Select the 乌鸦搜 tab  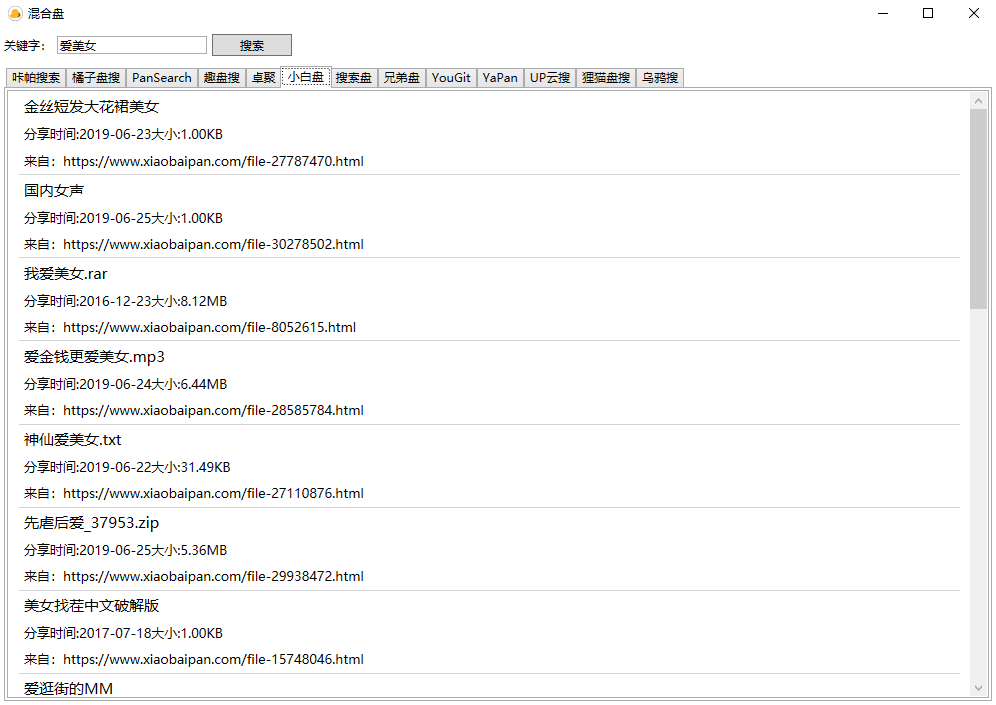click(x=660, y=78)
